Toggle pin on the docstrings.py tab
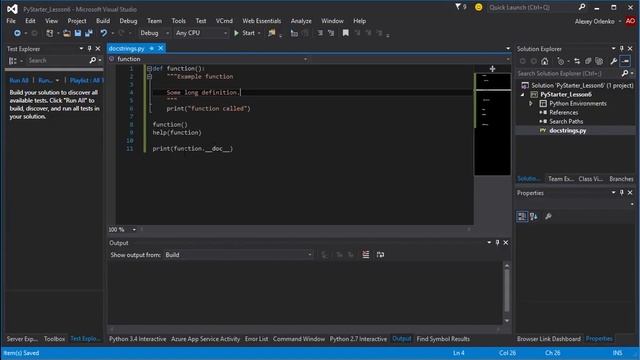The height and width of the screenshot is (360, 640). tap(151, 48)
